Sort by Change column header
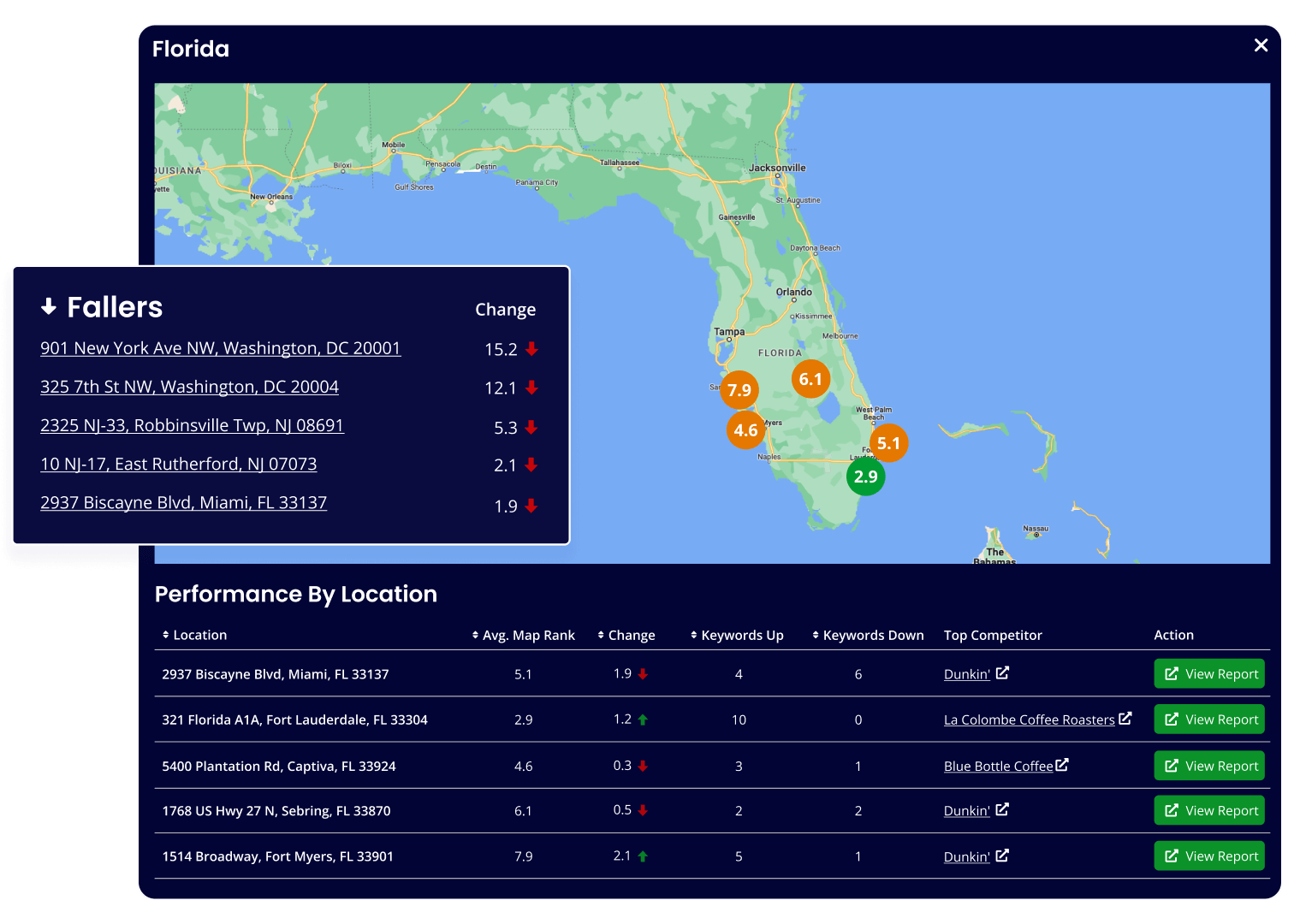 (x=626, y=635)
